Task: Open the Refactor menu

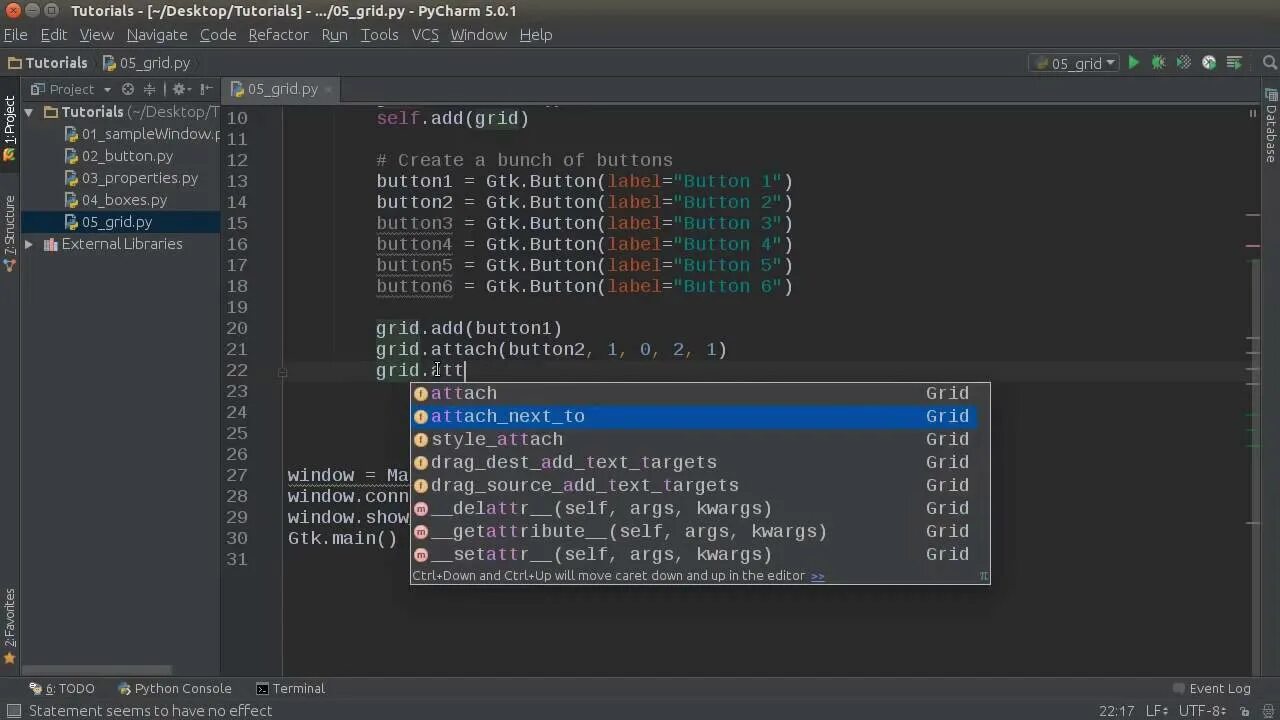Action: click(x=278, y=34)
